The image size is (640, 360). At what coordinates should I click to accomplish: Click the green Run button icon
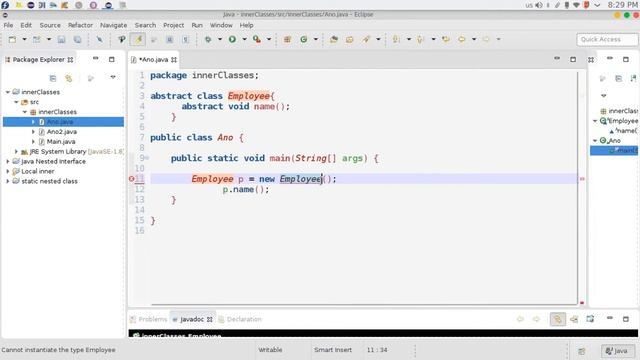(232, 39)
